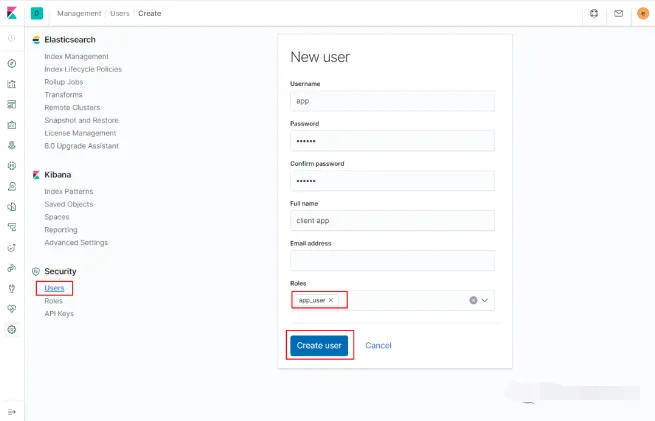Open the Machine Learning sidebar icon
This screenshot has height=421, width=655.
(12, 166)
